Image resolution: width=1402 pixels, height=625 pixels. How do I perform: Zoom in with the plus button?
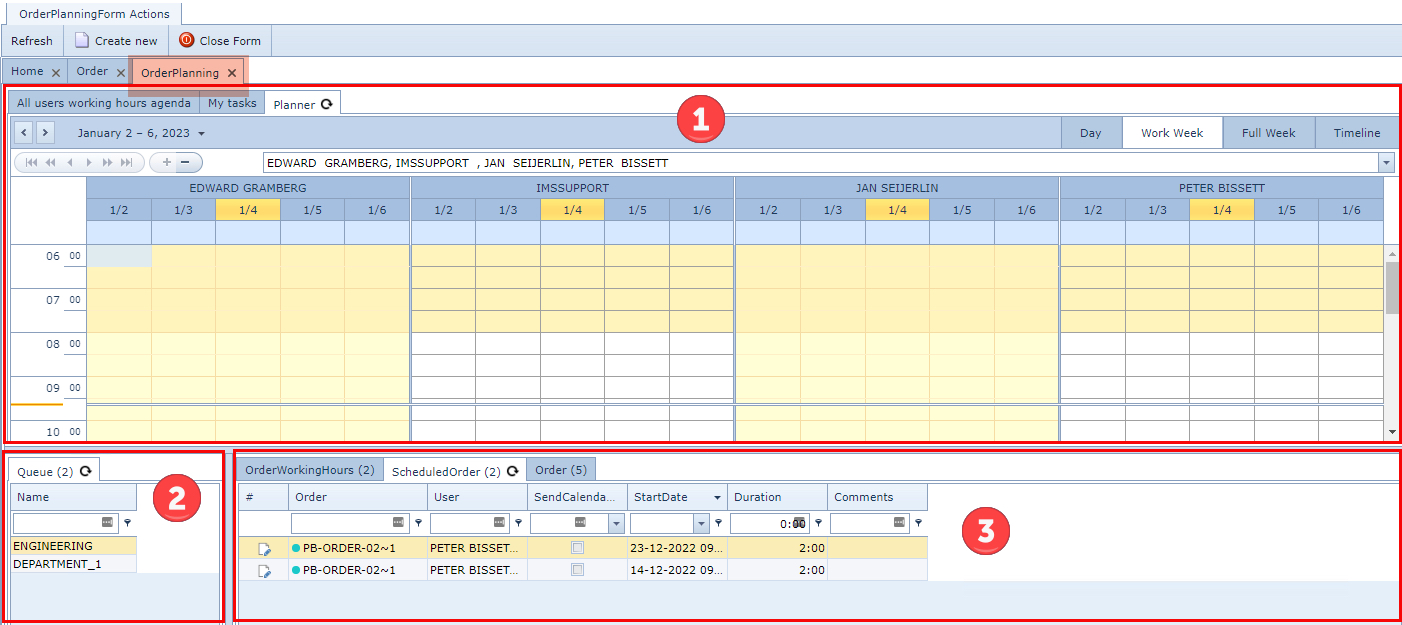pyautogui.click(x=165, y=162)
